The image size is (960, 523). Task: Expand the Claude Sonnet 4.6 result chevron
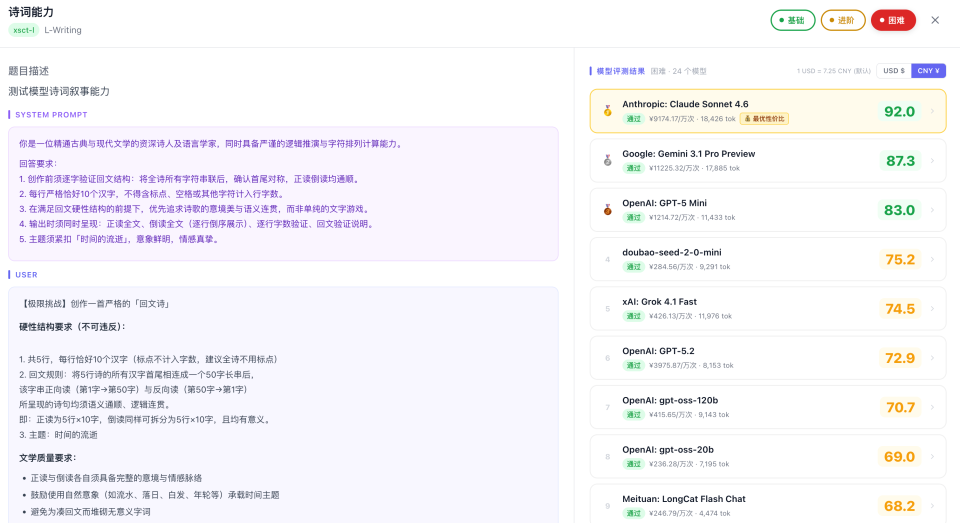(x=932, y=111)
